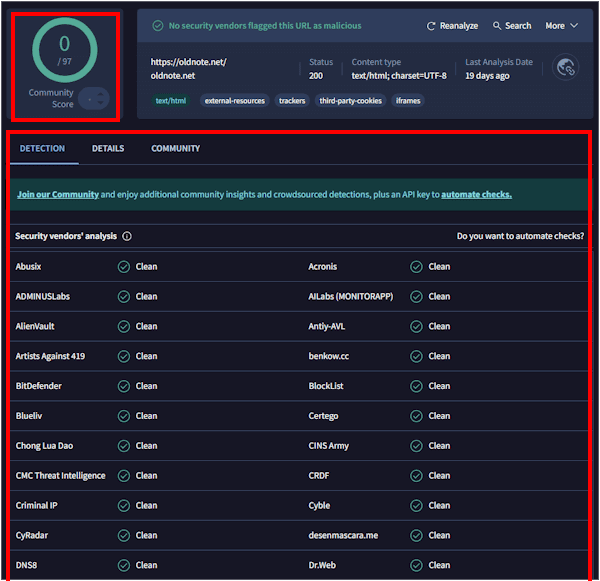Click the Acronis vendor name
This screenshot has height=581, width=600.
pos(323,267)
